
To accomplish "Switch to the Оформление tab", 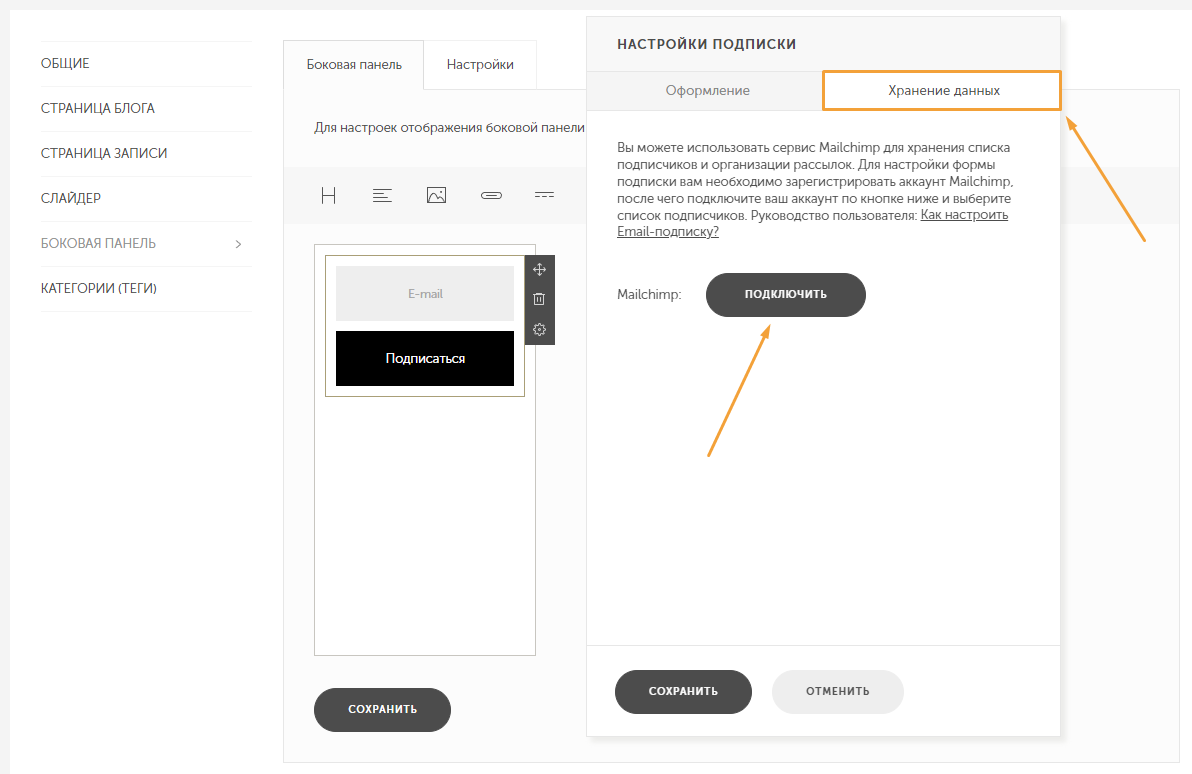I will [707, 90].
